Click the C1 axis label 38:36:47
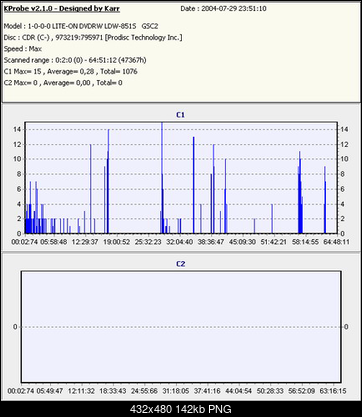 (x=211, y=242)
